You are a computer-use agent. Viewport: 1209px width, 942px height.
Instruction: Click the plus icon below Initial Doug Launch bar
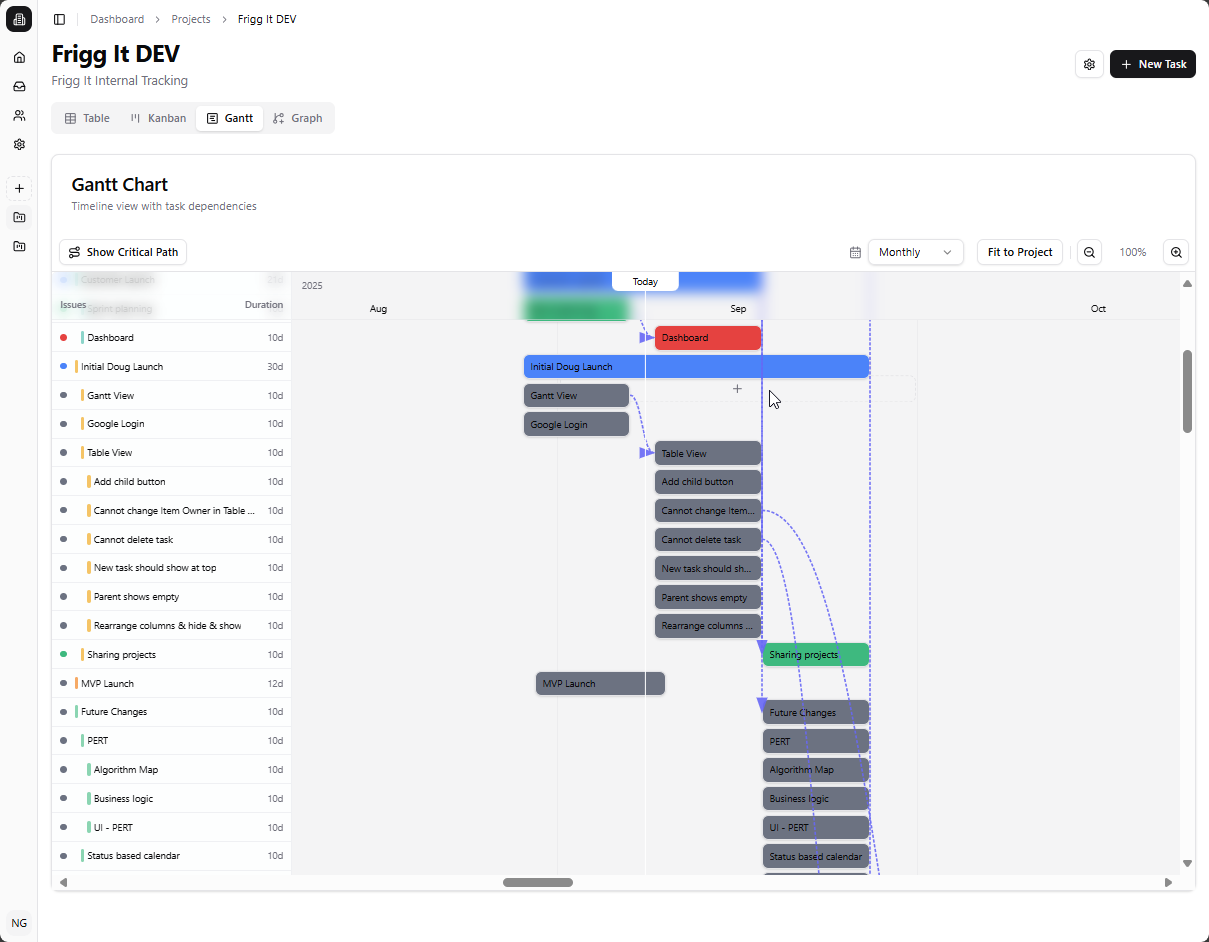(737, 389)
